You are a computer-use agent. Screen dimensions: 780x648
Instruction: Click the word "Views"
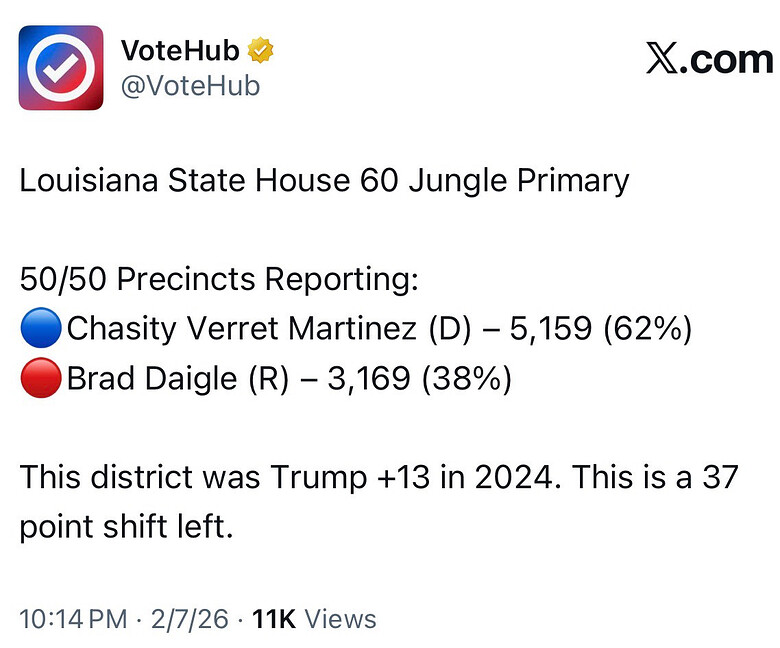click(340, 619)
